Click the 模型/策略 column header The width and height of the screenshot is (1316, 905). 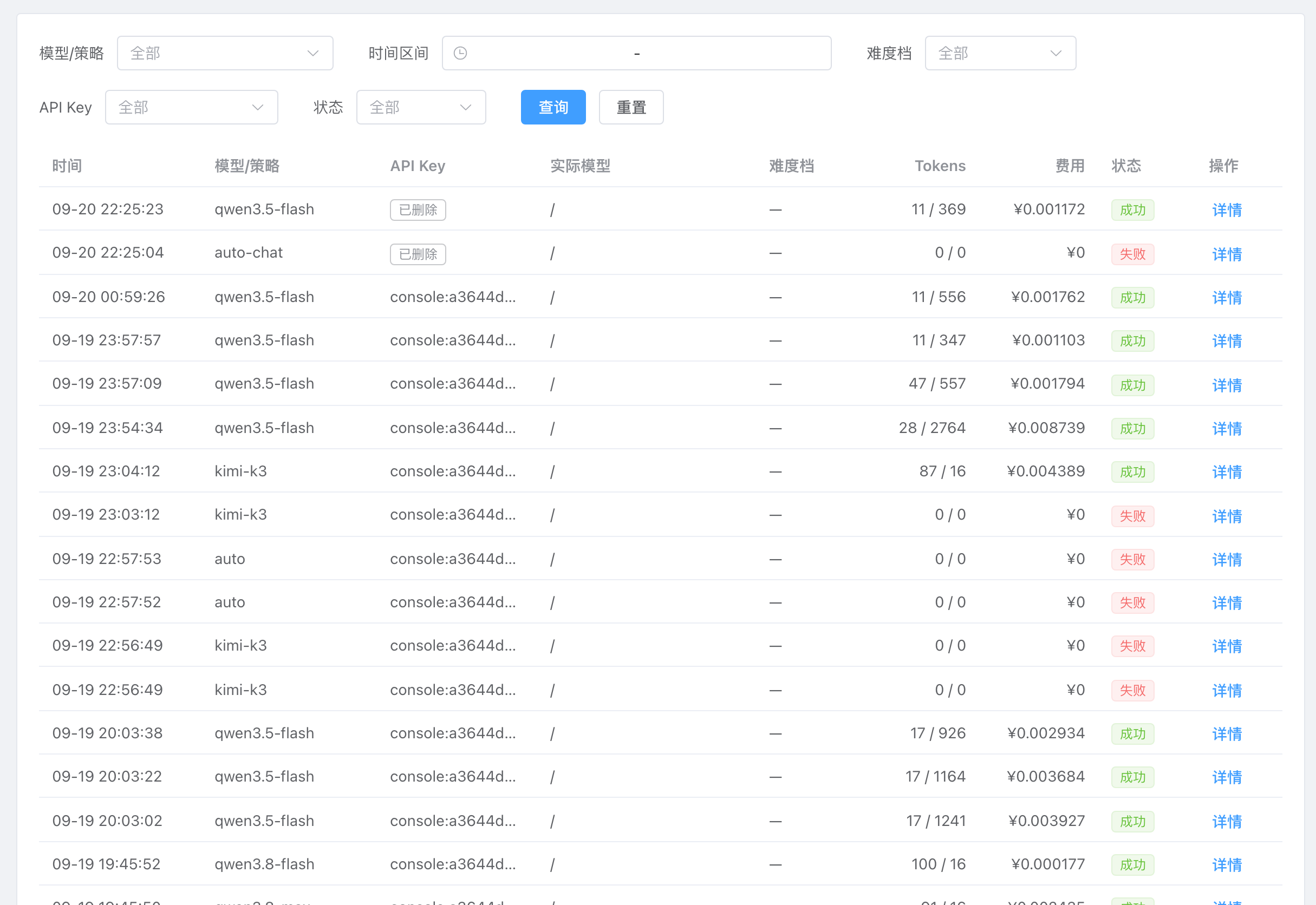click(247, 166)
